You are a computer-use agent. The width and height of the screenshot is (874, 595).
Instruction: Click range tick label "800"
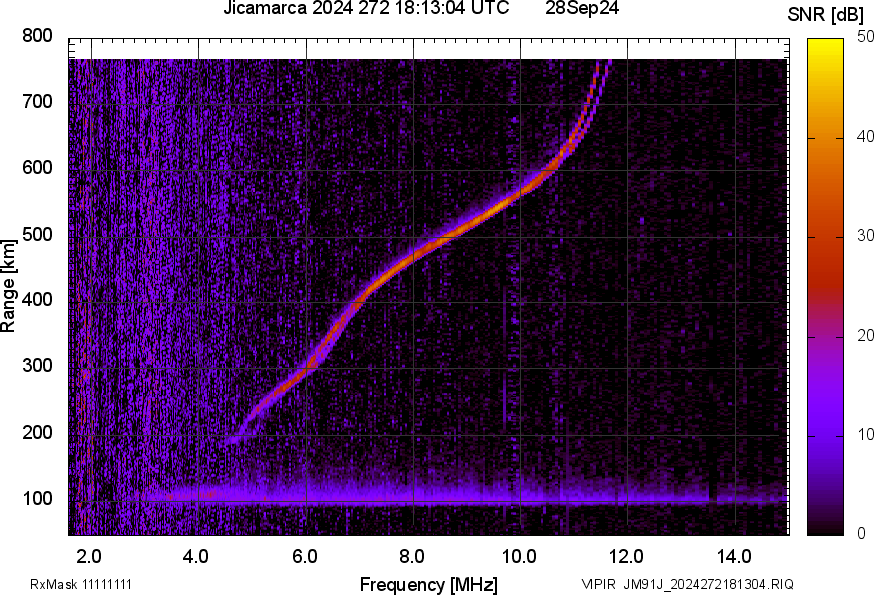tap(37, 36)
